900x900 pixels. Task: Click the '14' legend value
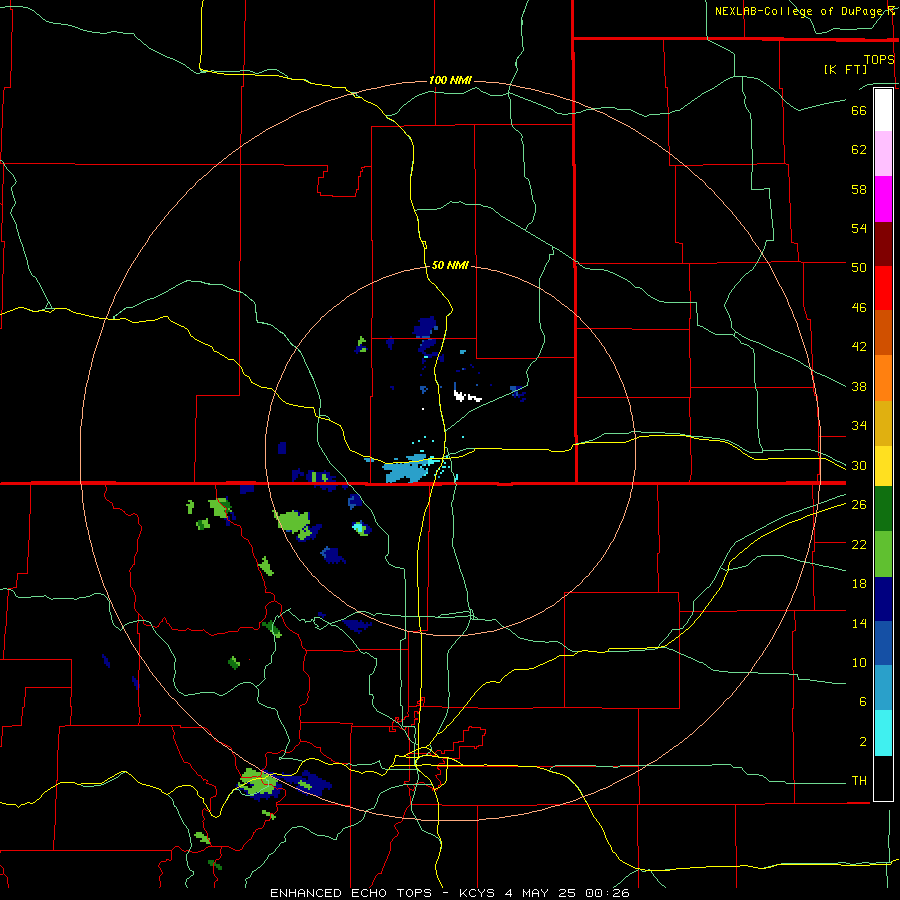pos(859,623)
